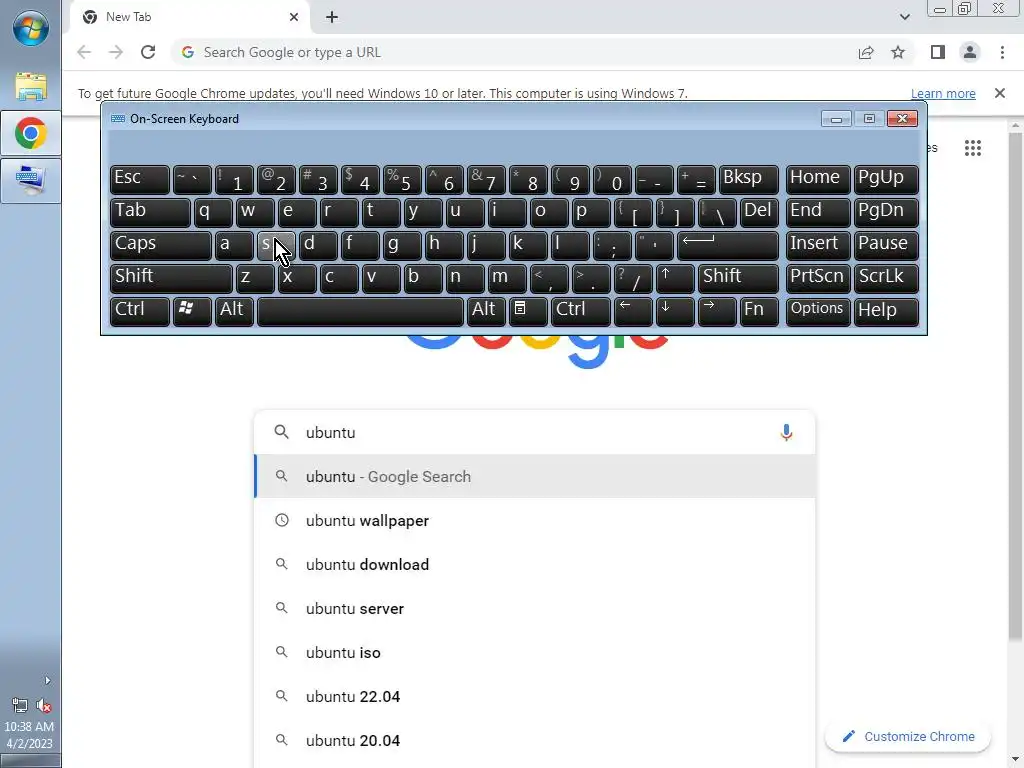Choose 'ubuntu 20.04' suggestion
The image size is (1024, 768).
point(535,741)
